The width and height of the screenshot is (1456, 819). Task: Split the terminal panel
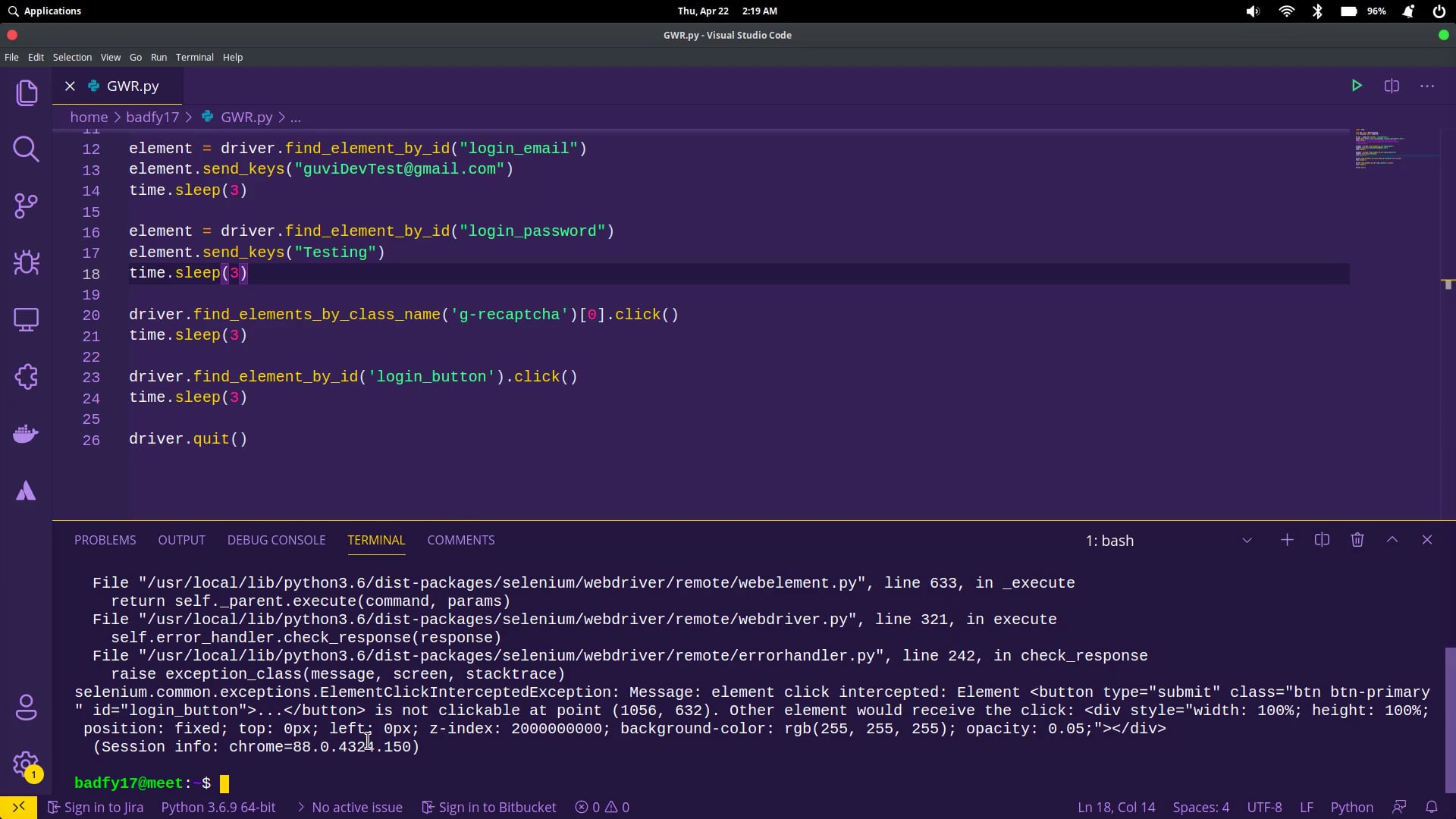1322,540
